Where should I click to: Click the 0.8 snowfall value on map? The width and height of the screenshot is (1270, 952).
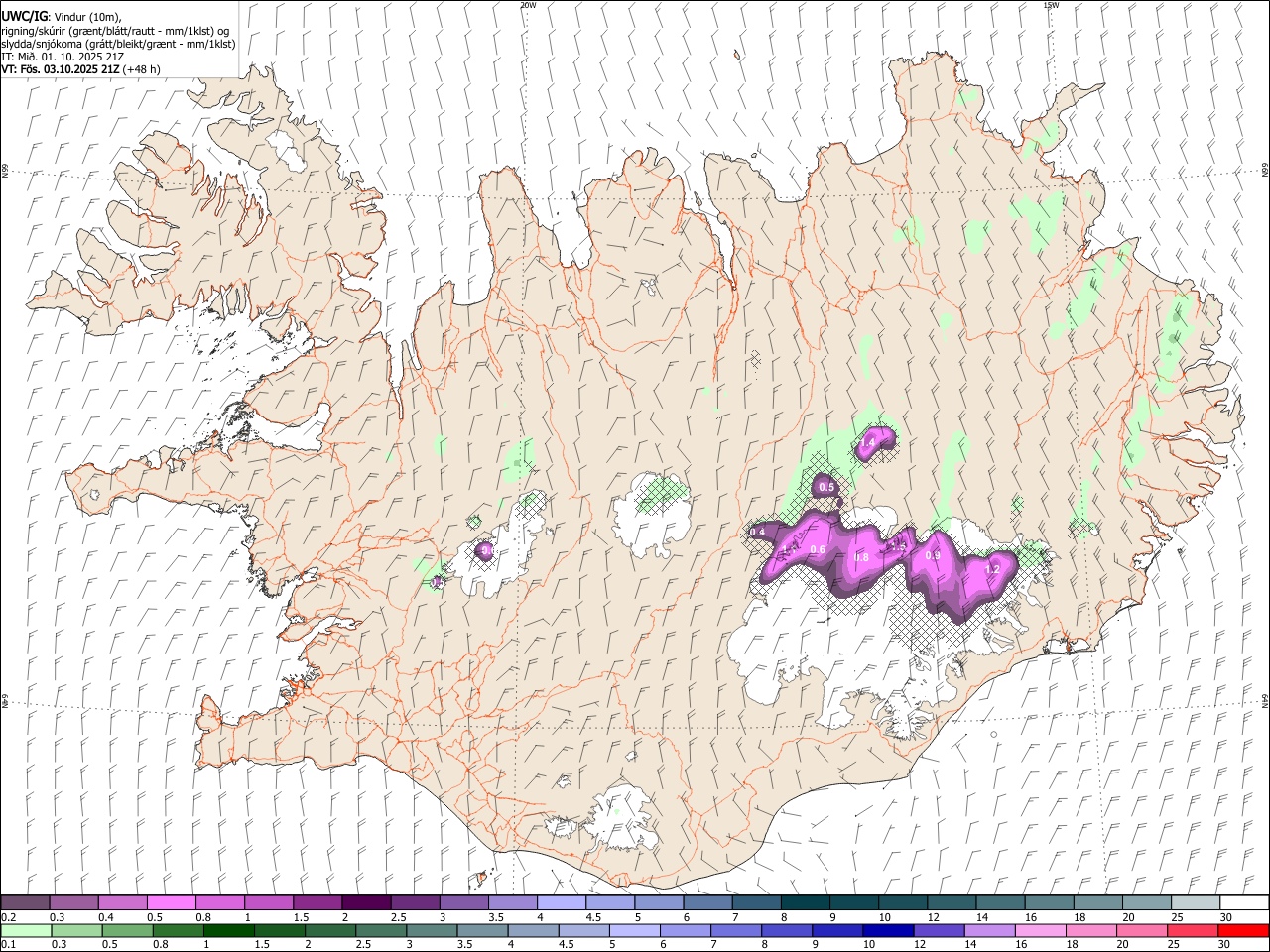(861, 558)
